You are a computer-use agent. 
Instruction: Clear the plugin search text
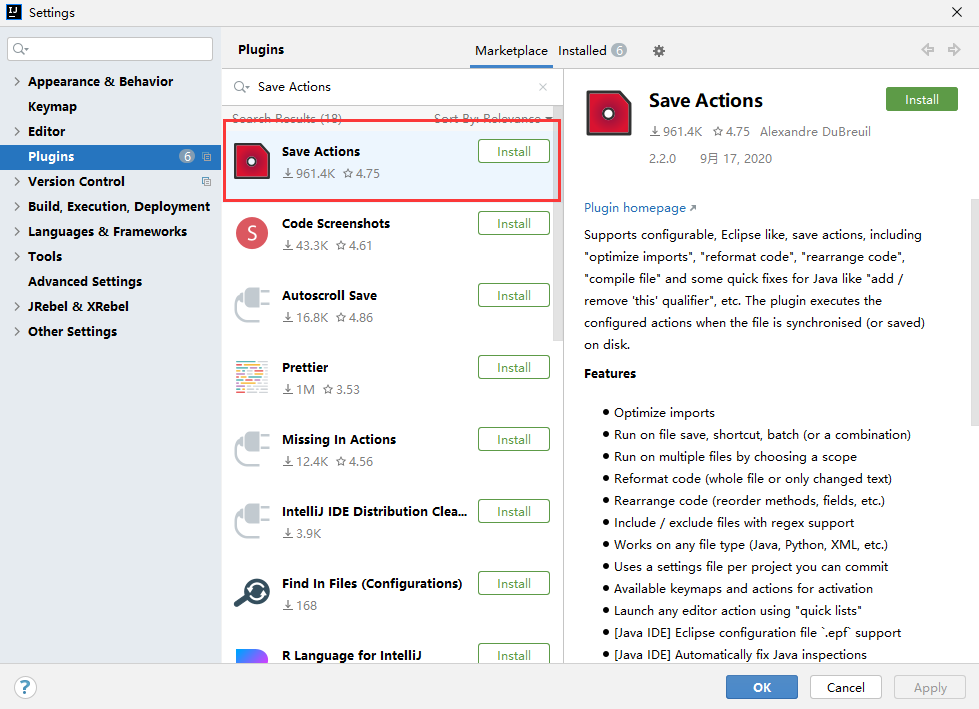(543, 87)
